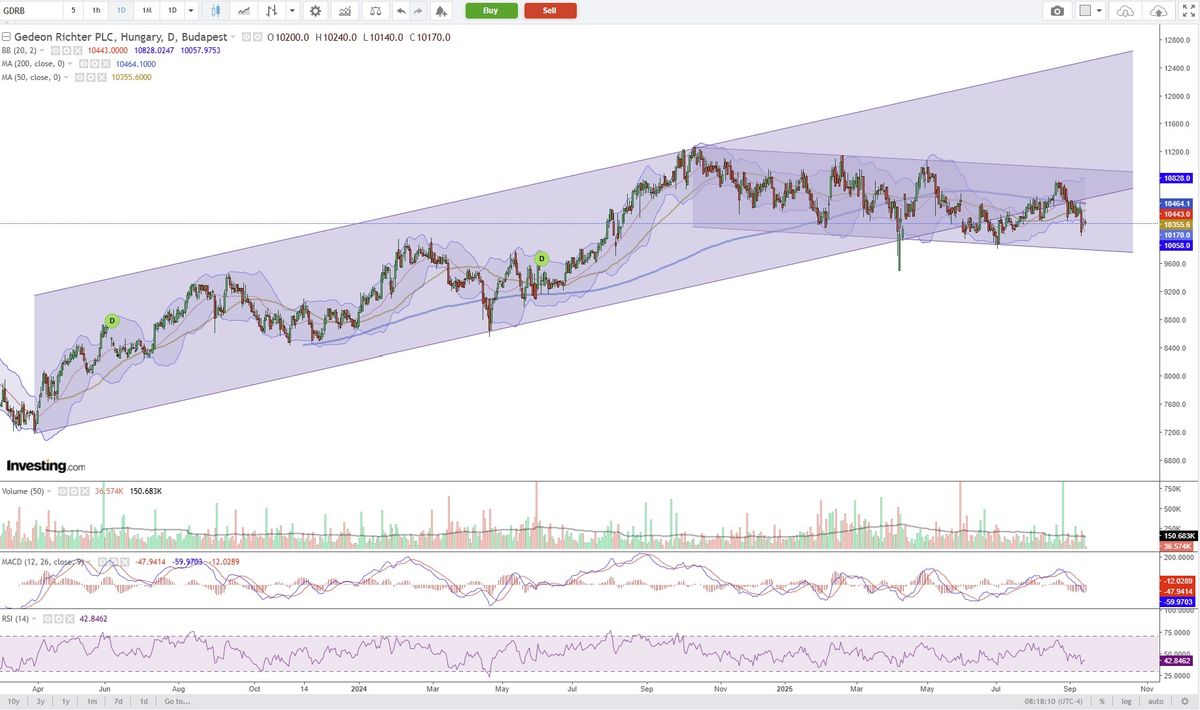Click the green Buy button
This screenshot has height=710, width=1200.
(x=491, y=10)
